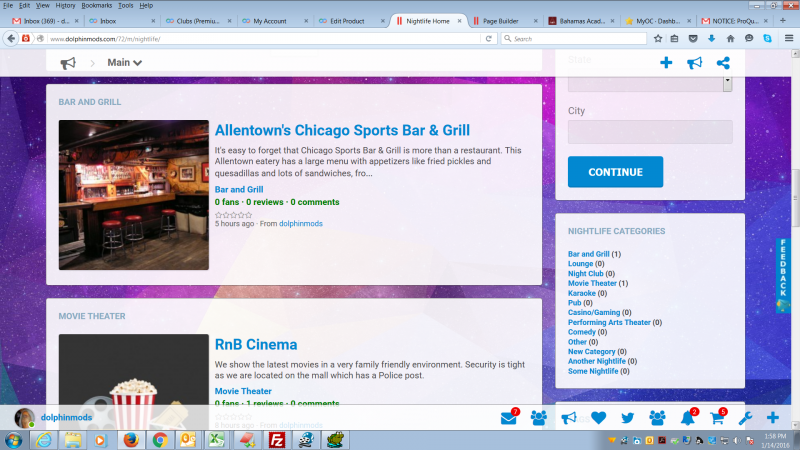
Task: Click the dolphinmods author link under Allentown's listing
Action: [x=301, y=223]
